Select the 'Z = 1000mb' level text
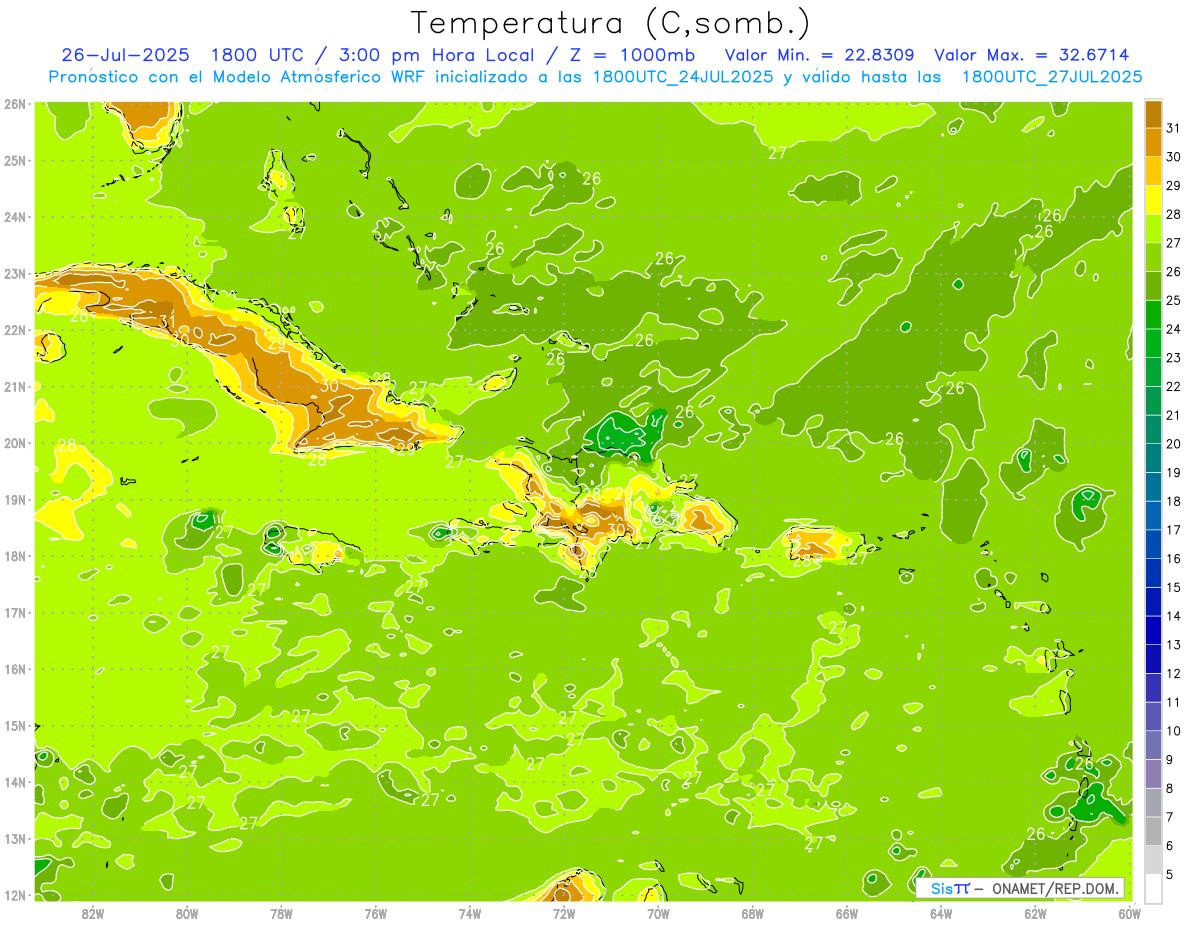This screenshot has width=1200, height=927. click(x=633, y=55)
